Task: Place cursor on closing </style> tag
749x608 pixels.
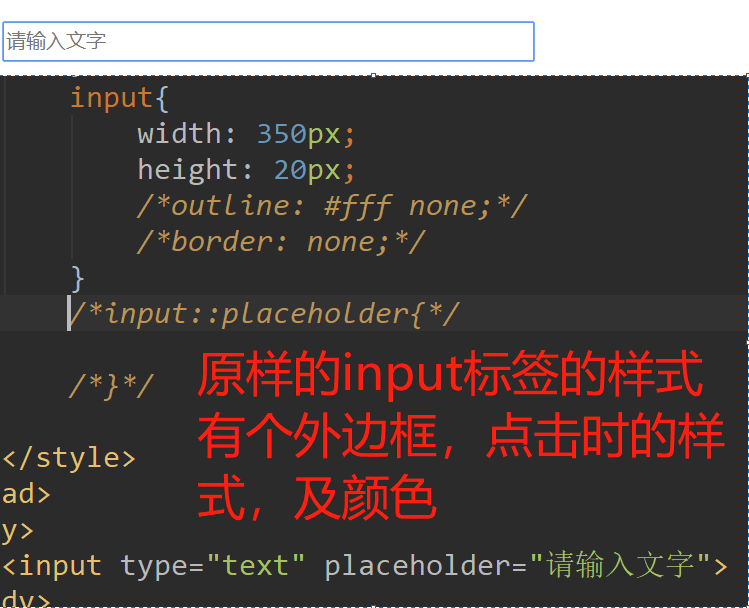Action: [x=69, y=458]
